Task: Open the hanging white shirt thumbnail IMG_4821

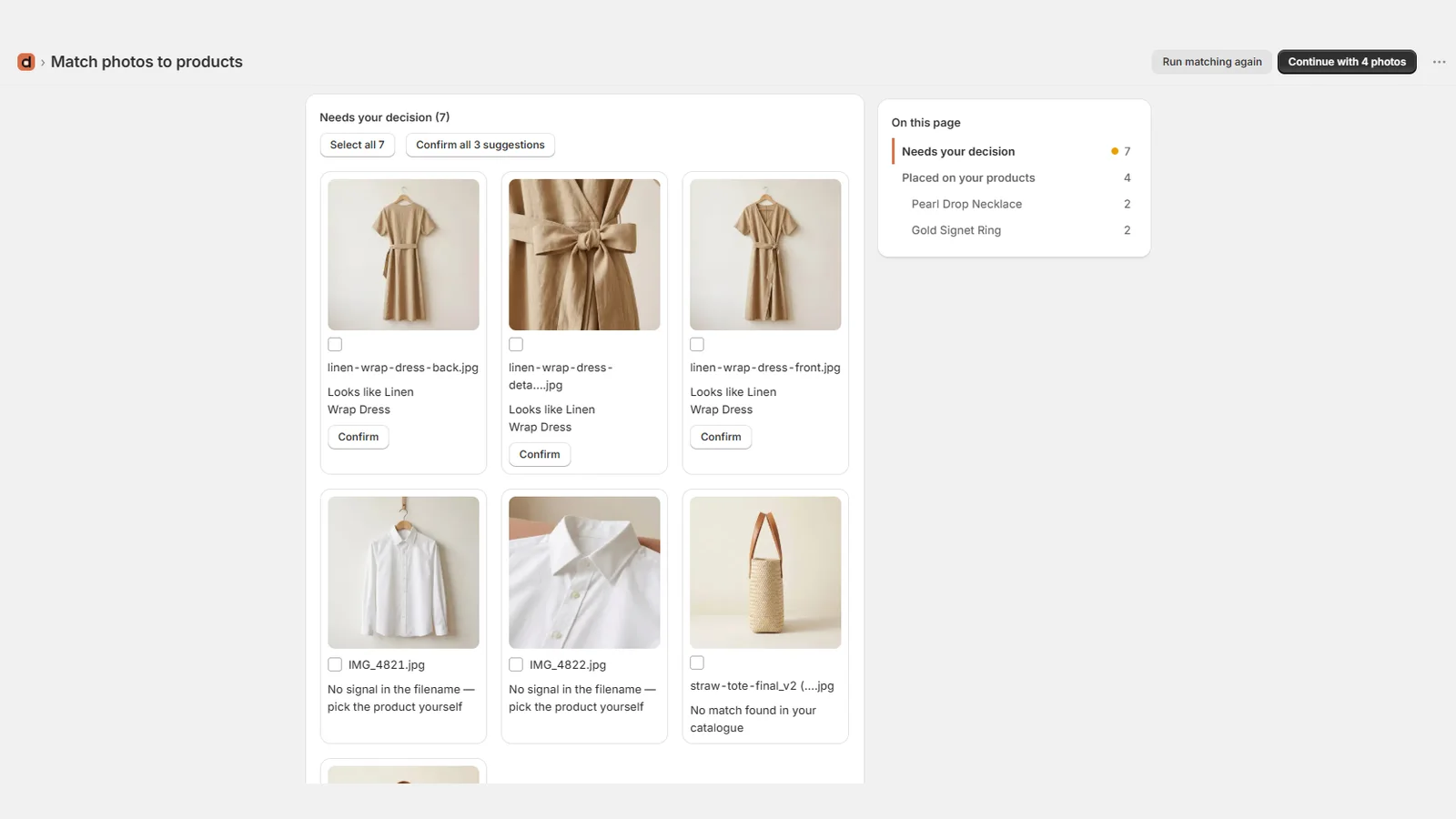Action: tap(403, 572)
